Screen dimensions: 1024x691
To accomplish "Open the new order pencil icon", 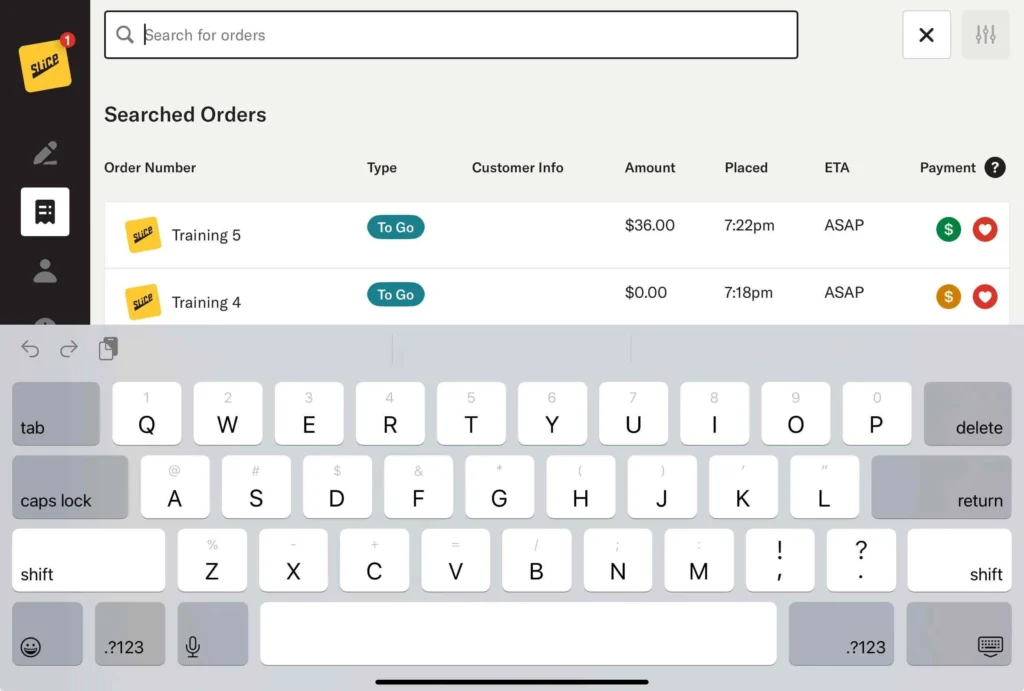I will tap(45, 153).
